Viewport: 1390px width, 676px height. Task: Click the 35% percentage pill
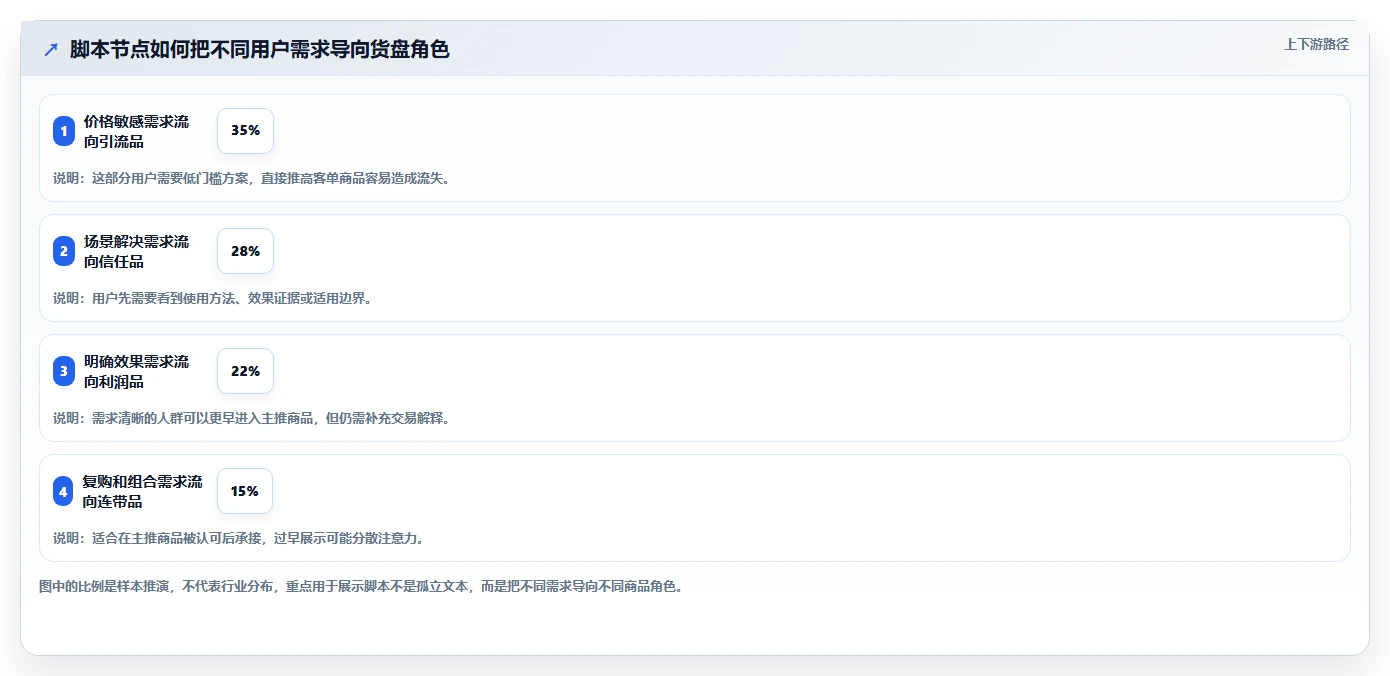click(245, 131)
